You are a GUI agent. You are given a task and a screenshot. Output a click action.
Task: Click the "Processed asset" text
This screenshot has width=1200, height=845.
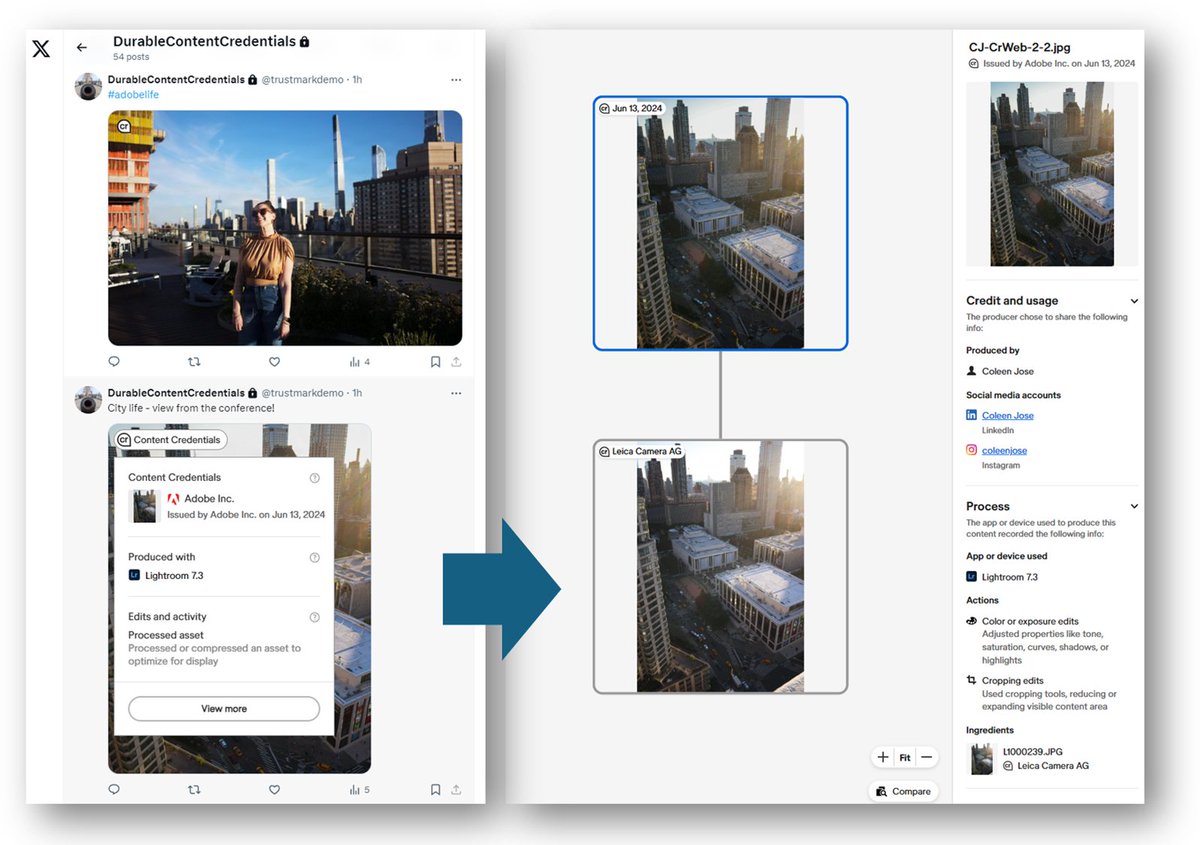point(166,635)
